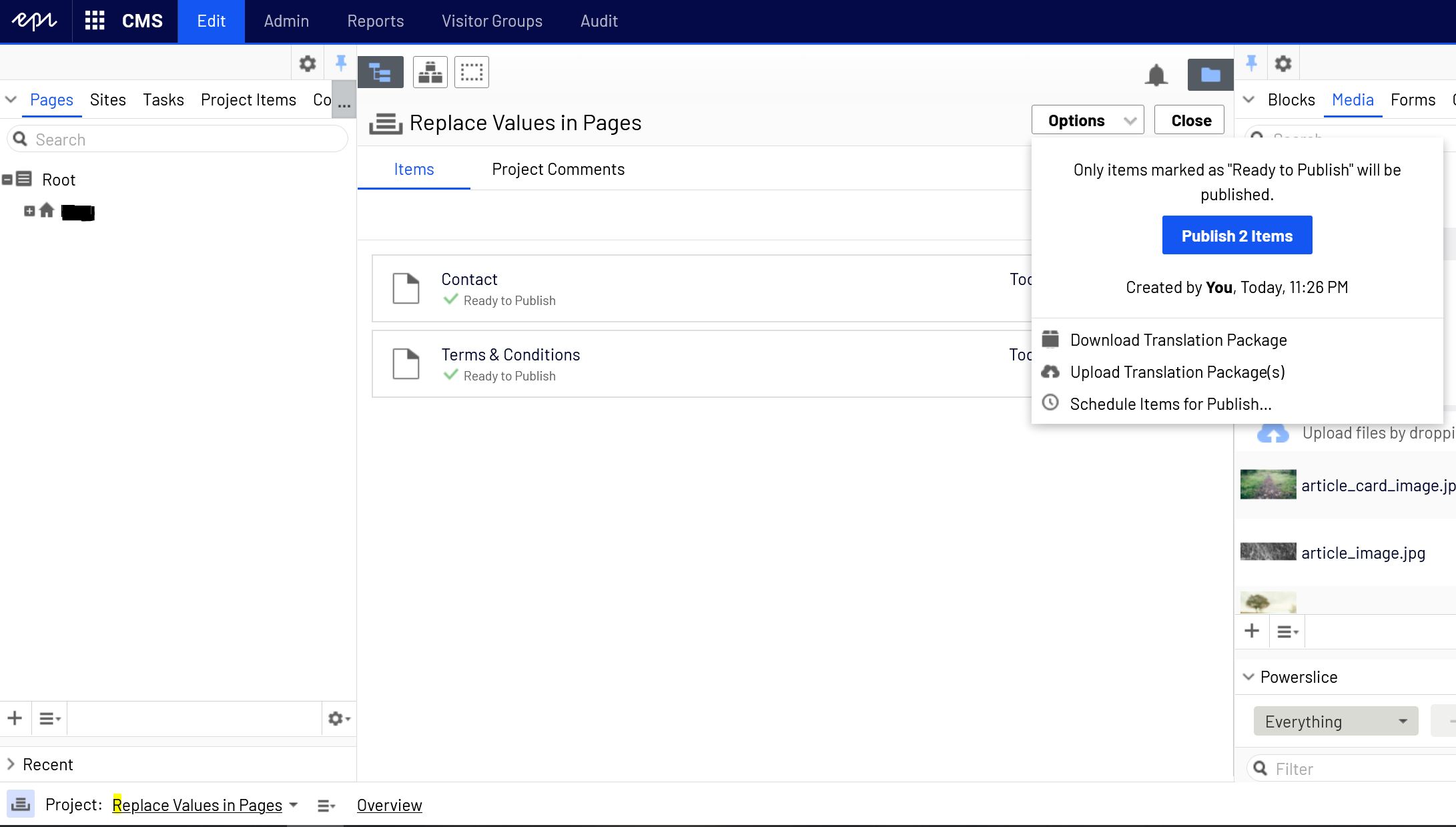Add a new page with the plus icon
Screen dimensions: 1456x827
15,718
